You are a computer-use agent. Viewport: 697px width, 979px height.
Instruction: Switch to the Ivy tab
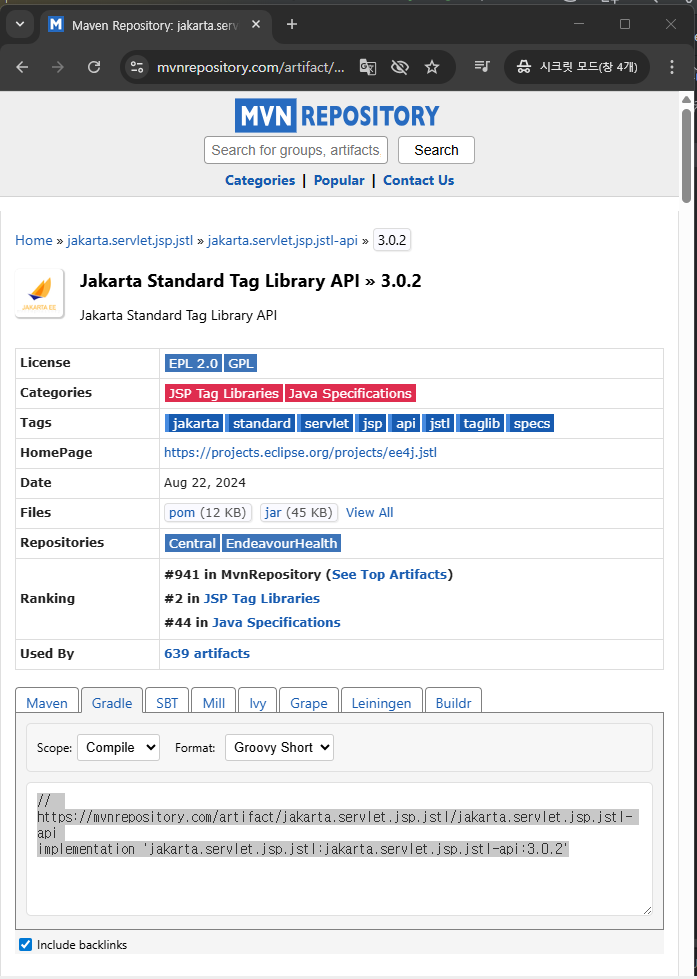pyautogui.click(x=257, y=702)
